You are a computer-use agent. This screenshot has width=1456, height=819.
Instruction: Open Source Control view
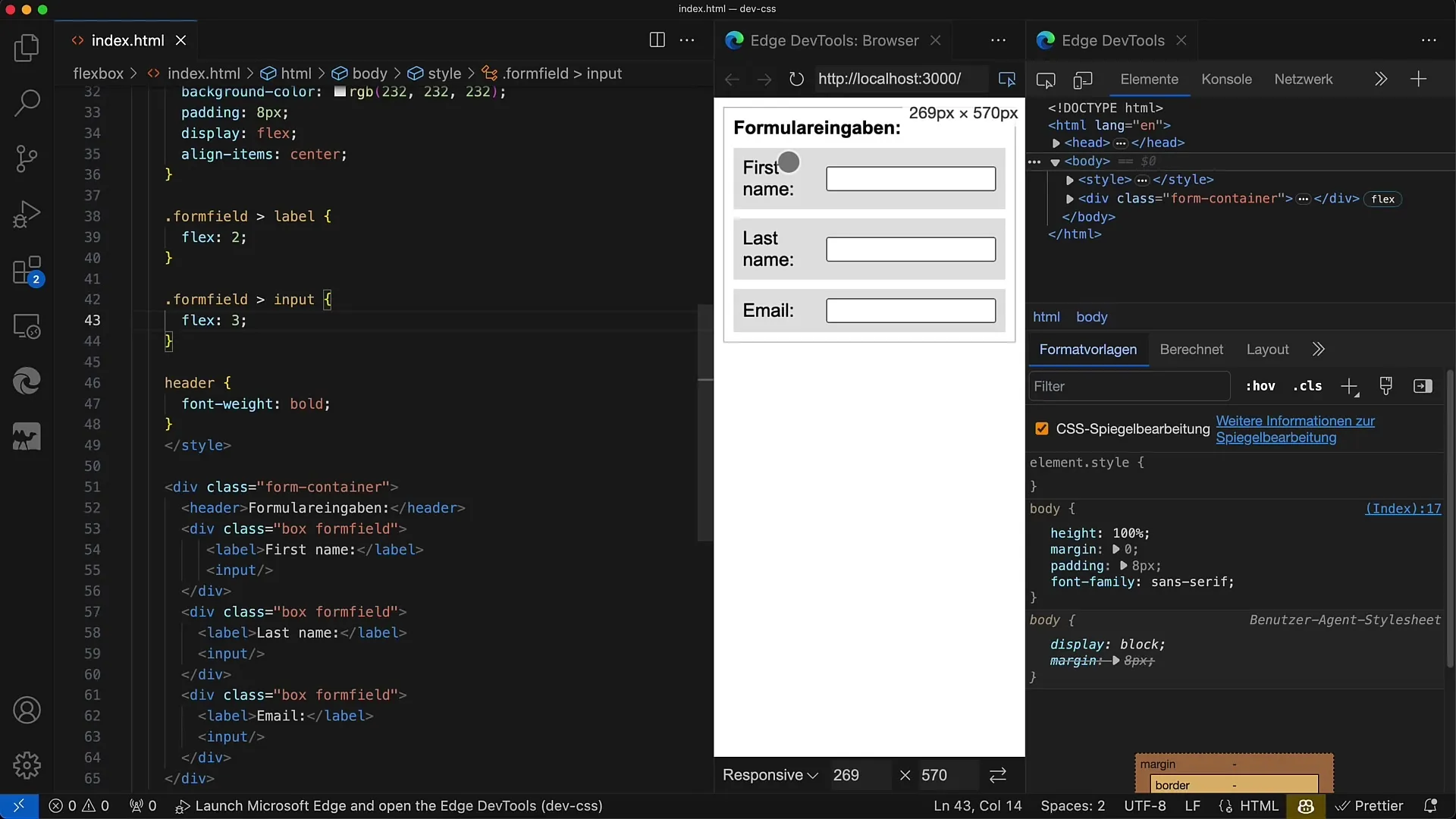click(27, 158)
